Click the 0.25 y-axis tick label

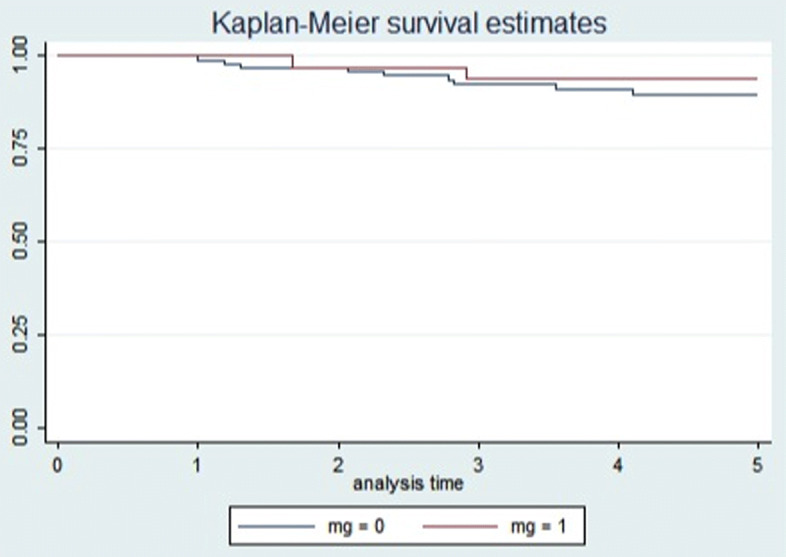pos(23,335)
